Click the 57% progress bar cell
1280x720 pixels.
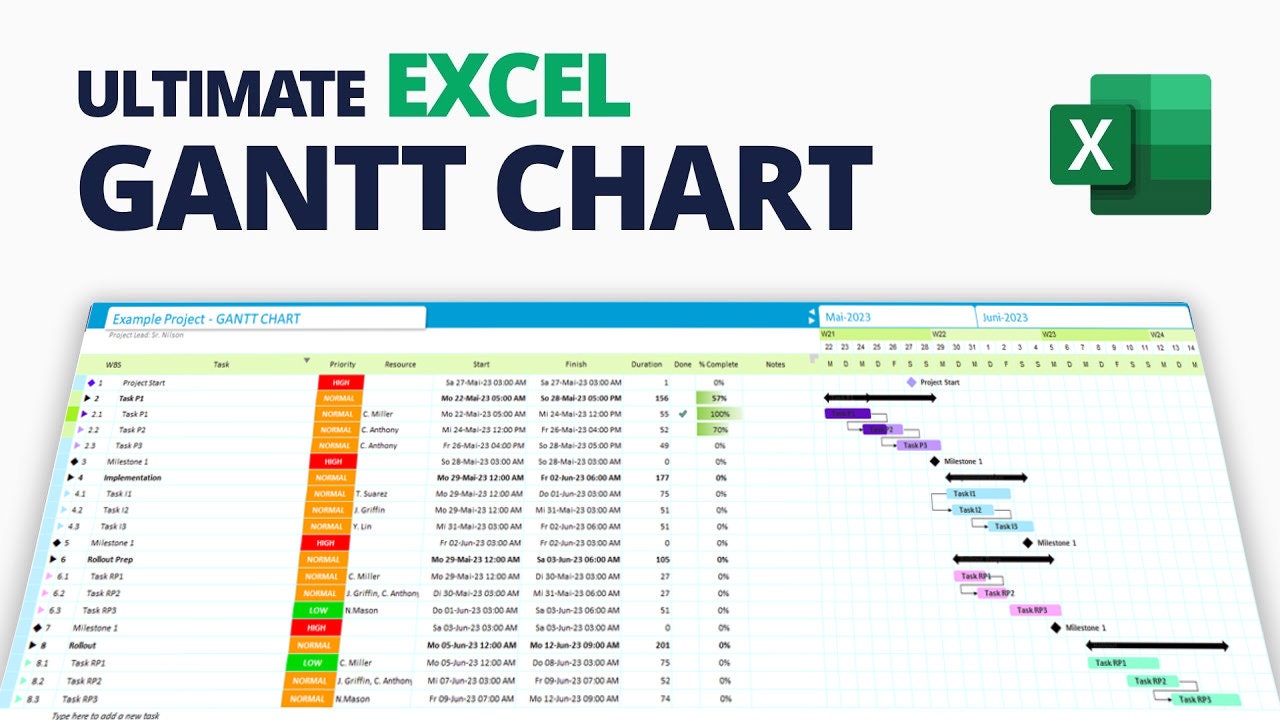(x=719, y=398)
